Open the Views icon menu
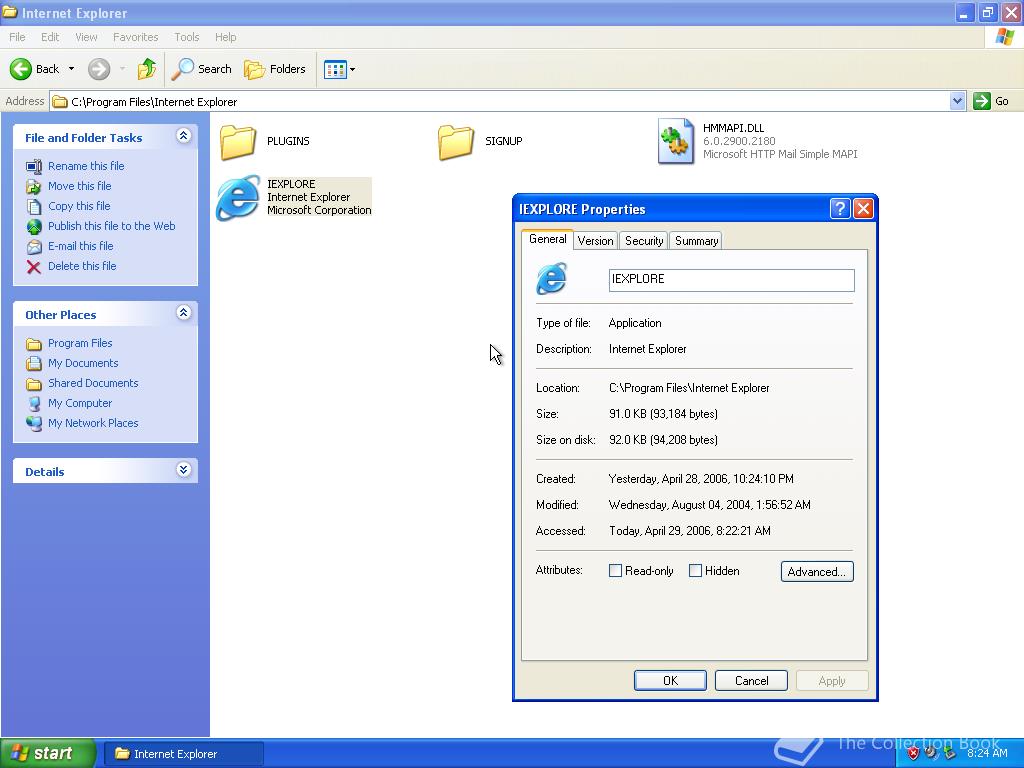The height and width of the screenshot is (768, 1024). pos(335,69)
